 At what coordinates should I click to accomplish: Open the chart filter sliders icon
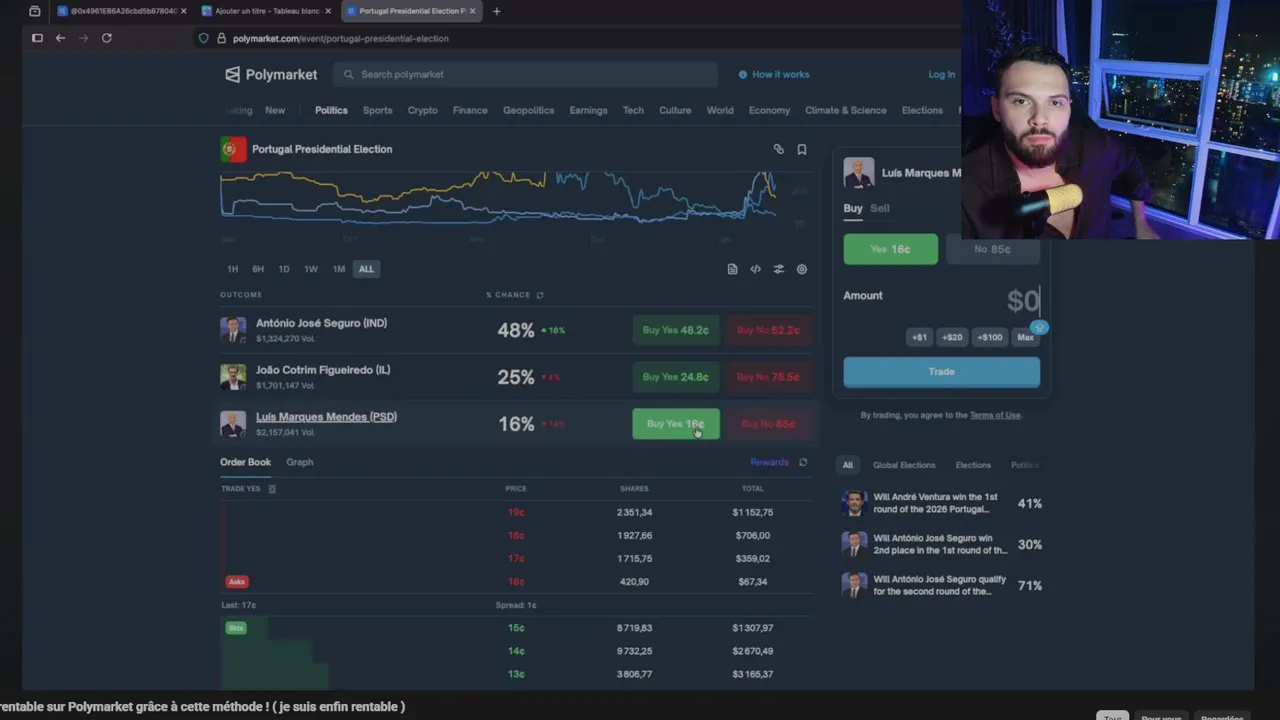pyautogui.click(x=778, y=269)
